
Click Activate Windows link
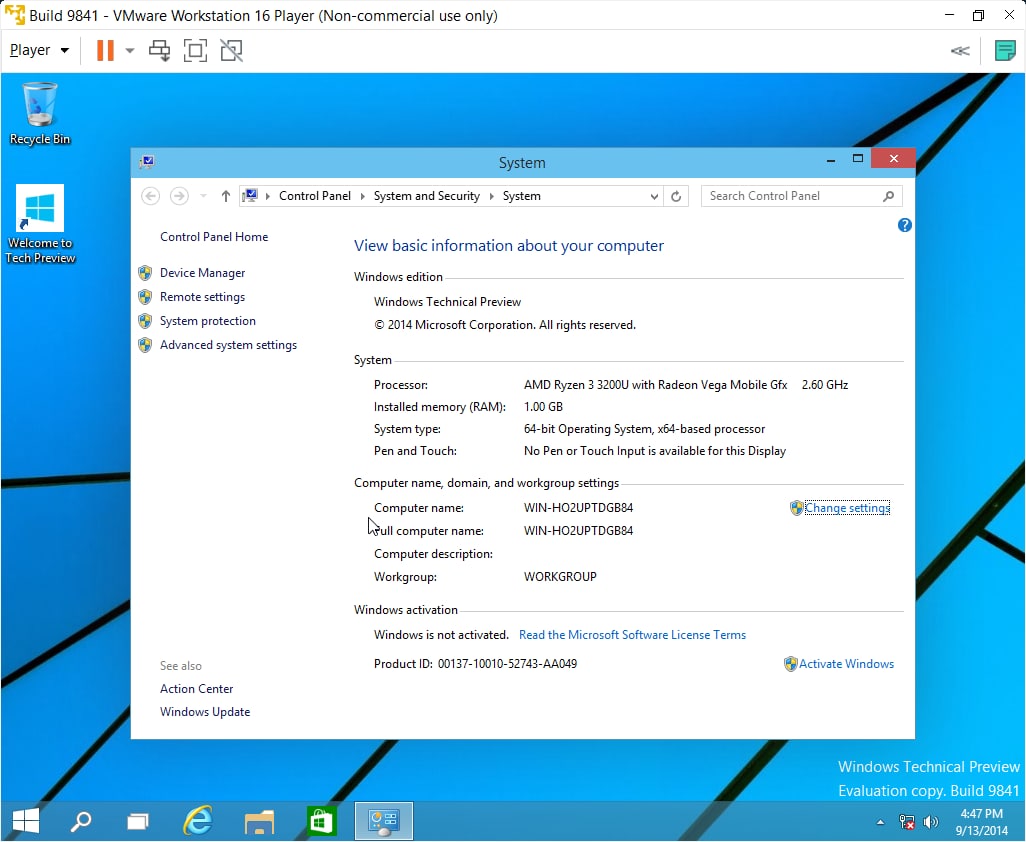[846, 663]
